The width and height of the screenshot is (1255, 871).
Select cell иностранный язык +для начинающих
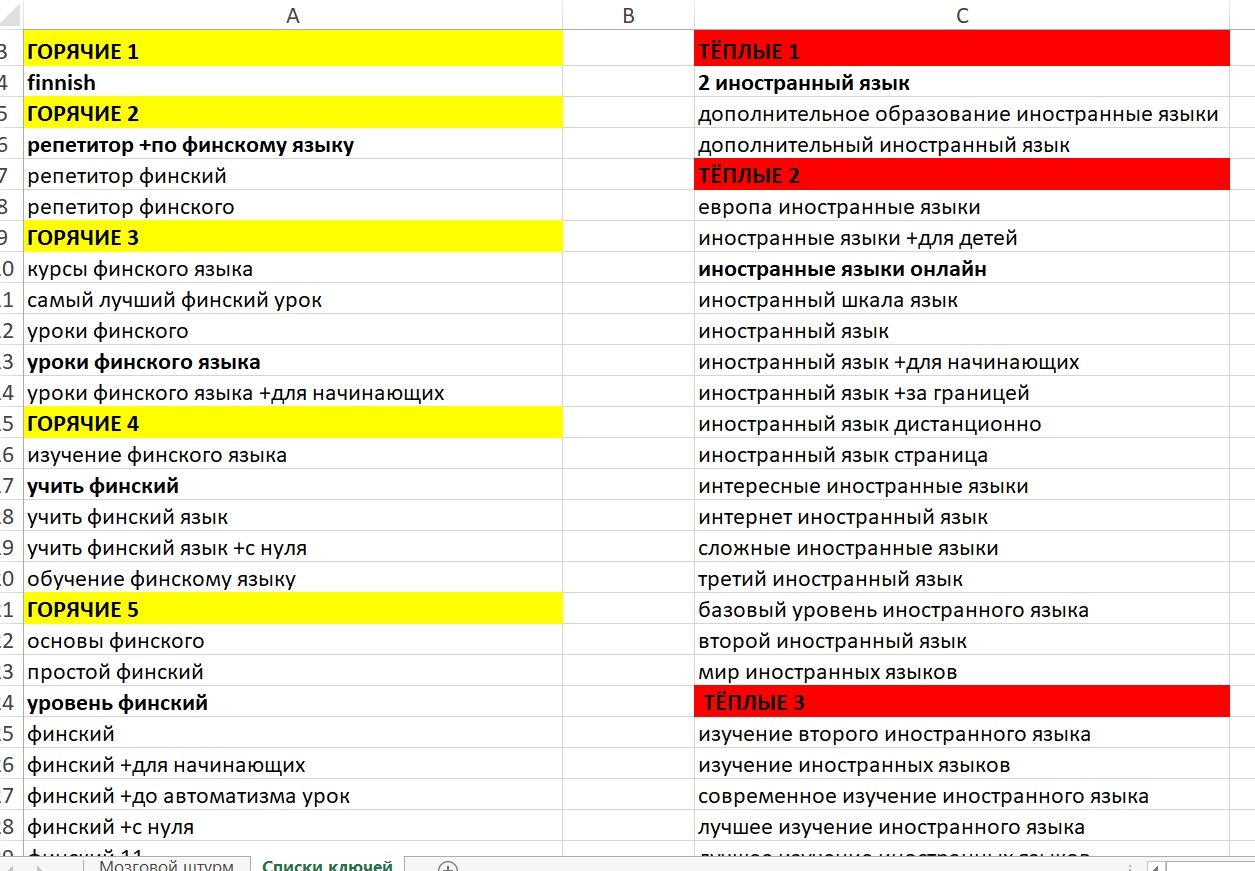(x=962, y=361)
